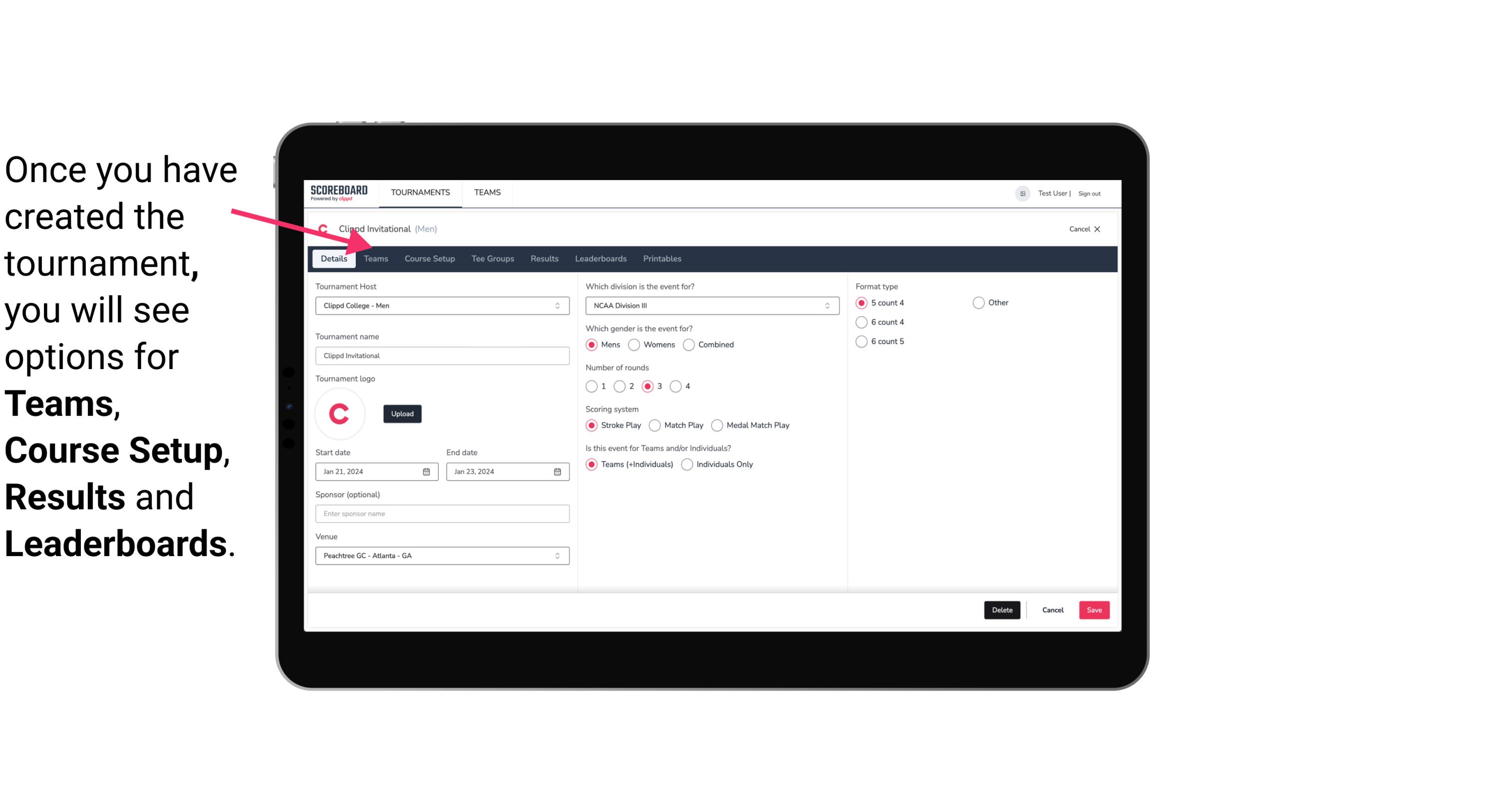Viewport: 1510px width, 812px height.
Task: Select Match Play scoring system toggle
Action: coord(653,425)
